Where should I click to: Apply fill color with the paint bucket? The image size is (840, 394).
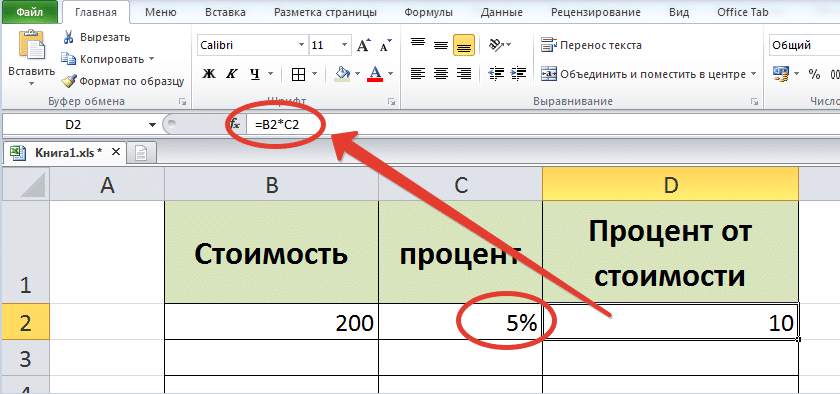coord(342,73)
